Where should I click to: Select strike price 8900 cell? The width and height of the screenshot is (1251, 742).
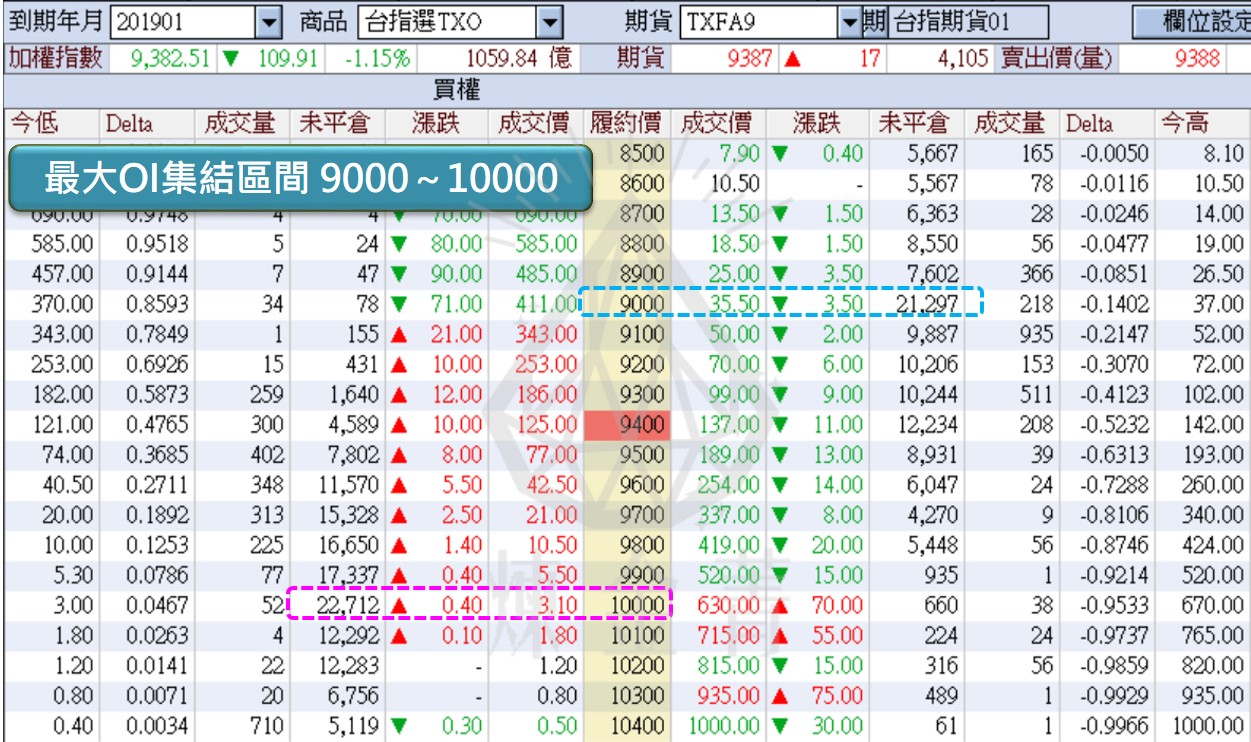627,274
